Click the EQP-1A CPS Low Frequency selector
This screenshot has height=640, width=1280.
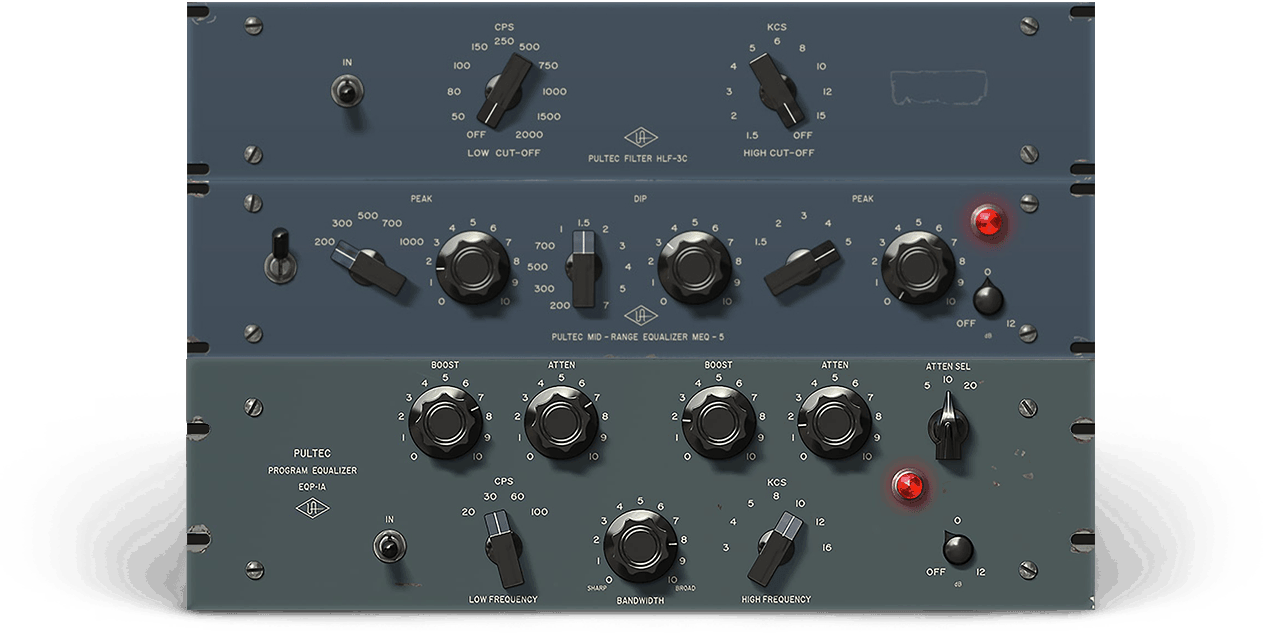point(505,549)
